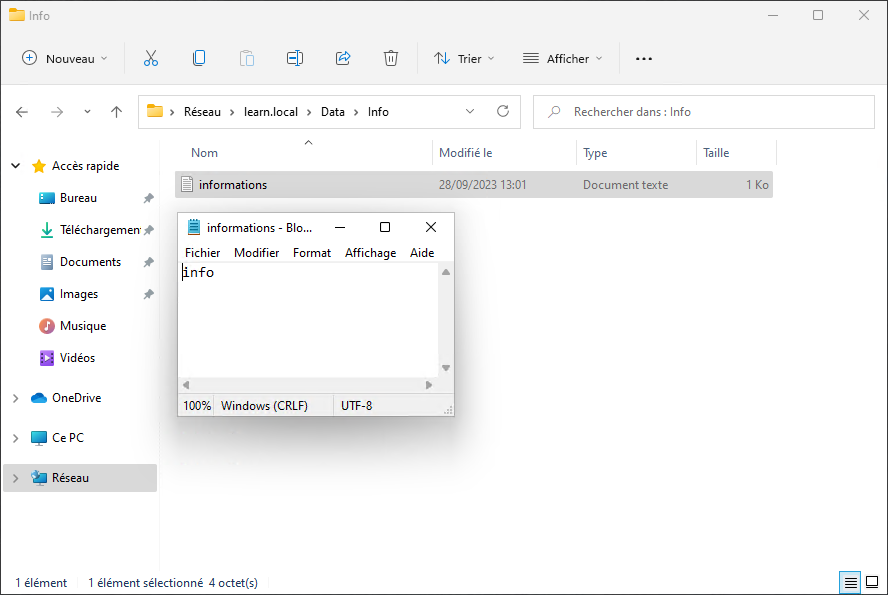Click the Info folder icon in title bar
Viewport: 888px width, 595px height.
coord(17,15)
